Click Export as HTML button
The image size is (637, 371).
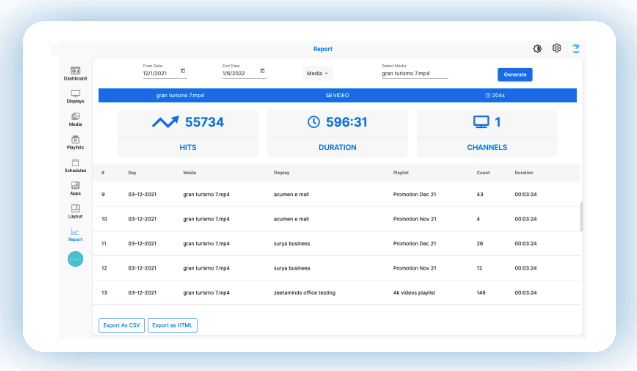pyautogui.click(x=172, y=325)
